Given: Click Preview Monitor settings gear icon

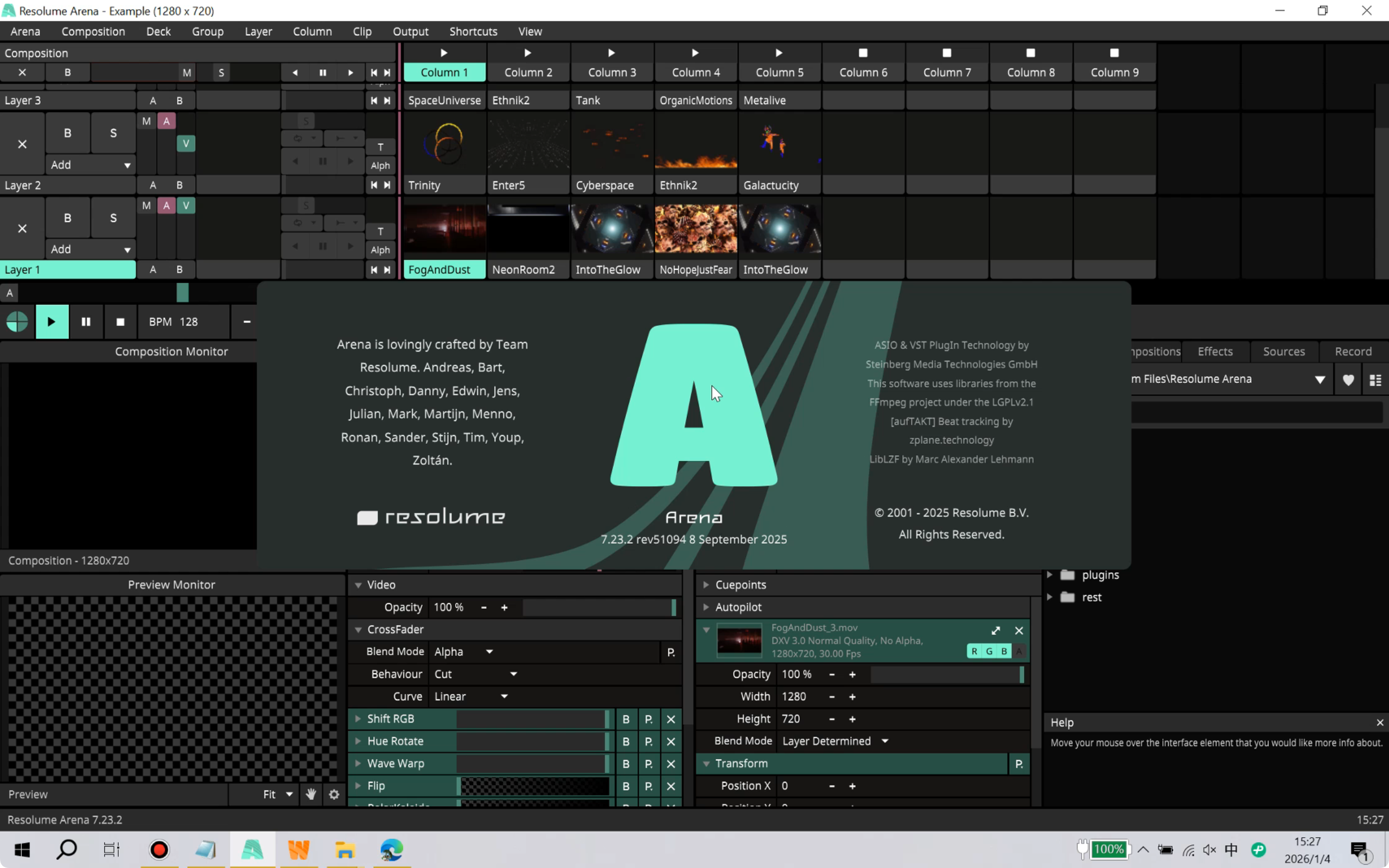Looking at the screenshot, I should tap(334, 794).
